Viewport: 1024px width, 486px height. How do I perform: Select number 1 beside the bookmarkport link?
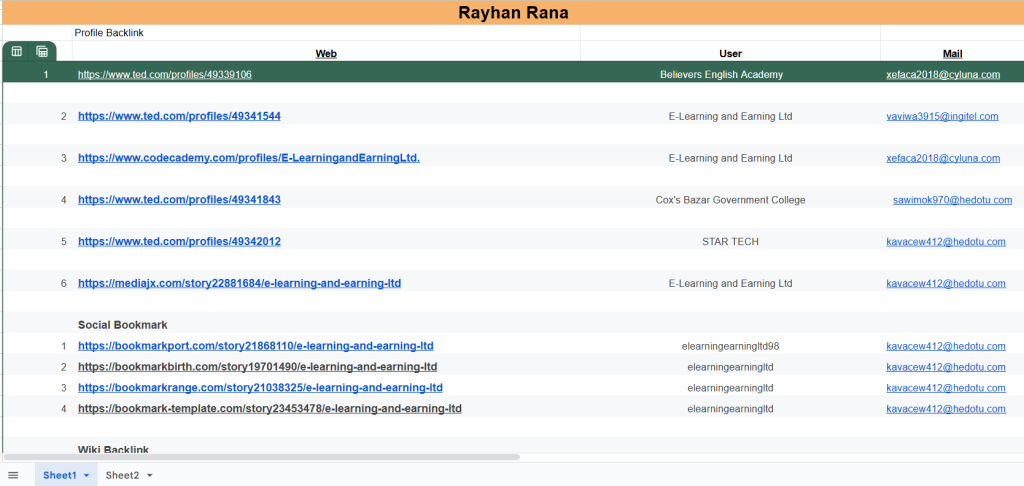coord(63,346)
